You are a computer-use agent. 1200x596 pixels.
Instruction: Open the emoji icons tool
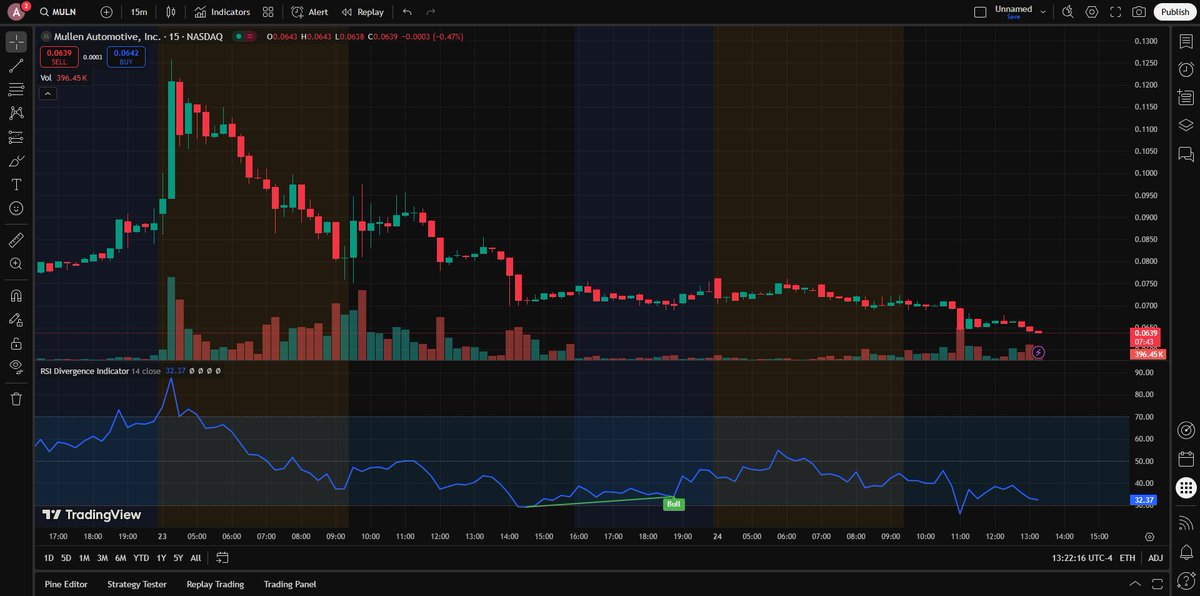pyautogui.click(x=16, y=208)
